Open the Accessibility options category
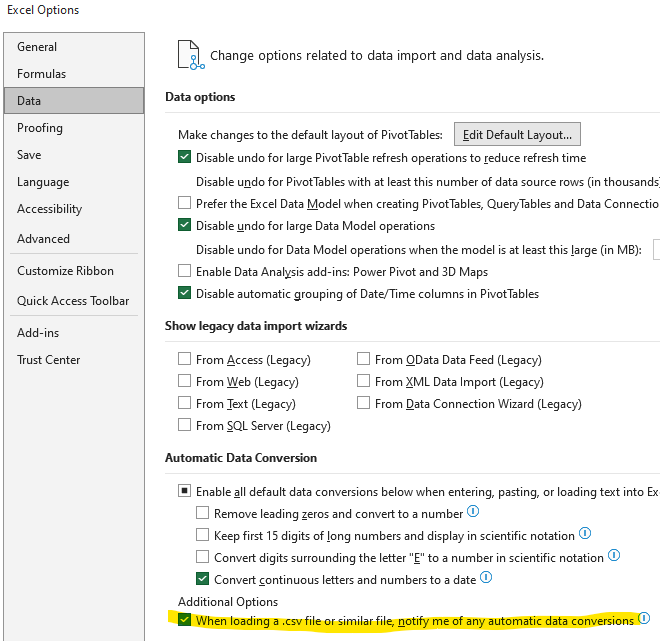Viewport: 660px width, 641px height. 74,209
